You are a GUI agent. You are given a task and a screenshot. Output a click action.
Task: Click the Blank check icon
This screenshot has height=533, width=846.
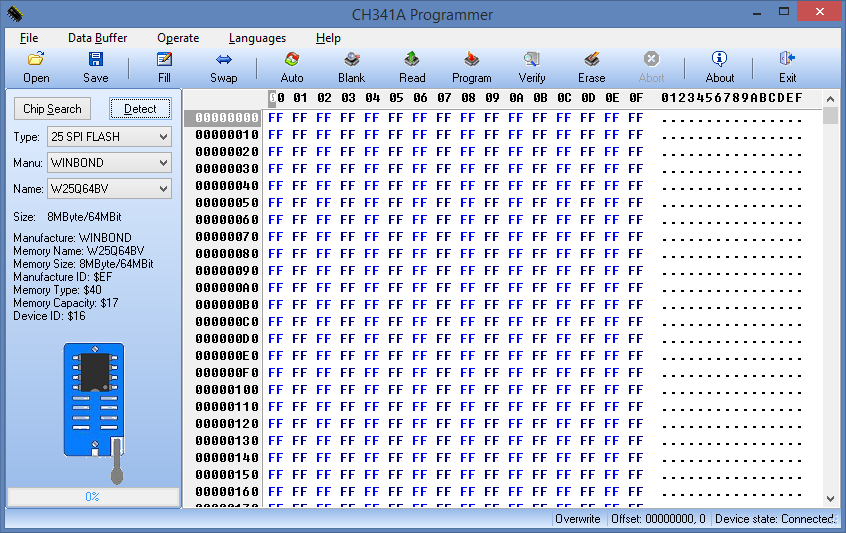[x=352, y=60]
